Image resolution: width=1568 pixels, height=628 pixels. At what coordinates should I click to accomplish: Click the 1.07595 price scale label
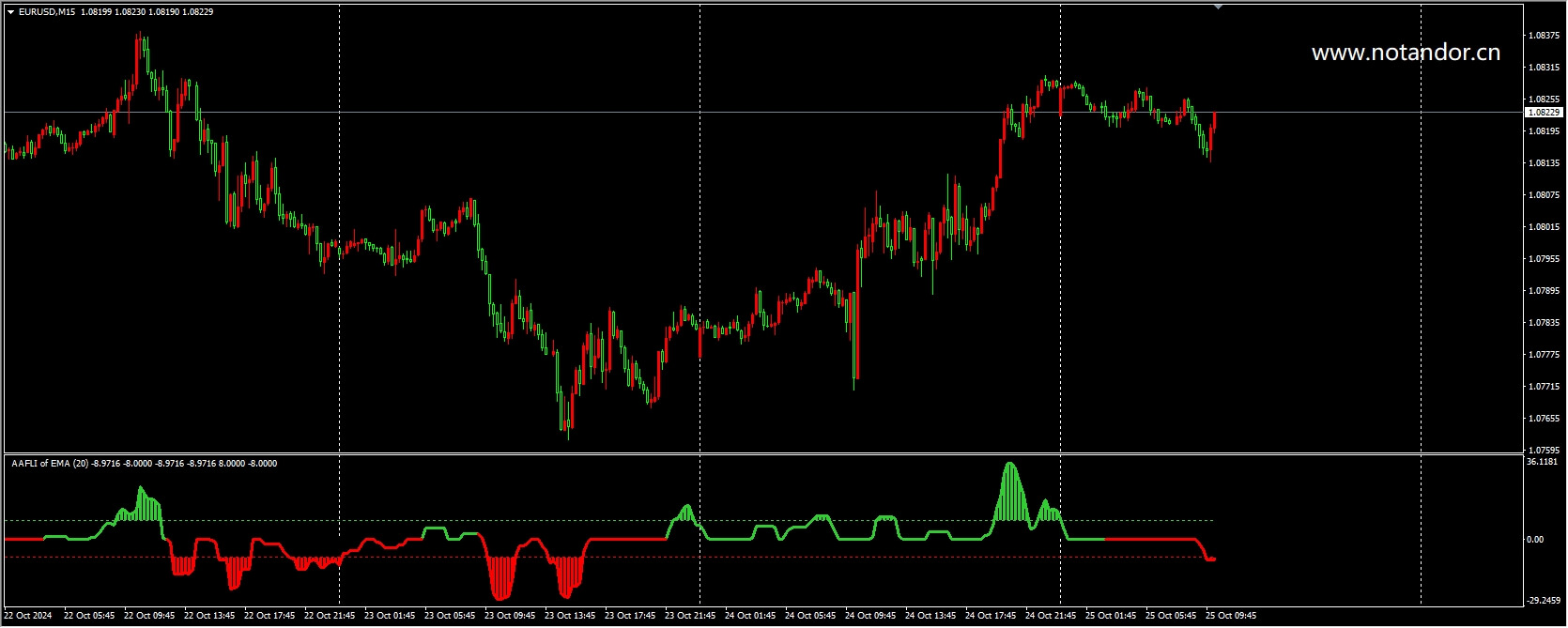(x=1544, y=451)
